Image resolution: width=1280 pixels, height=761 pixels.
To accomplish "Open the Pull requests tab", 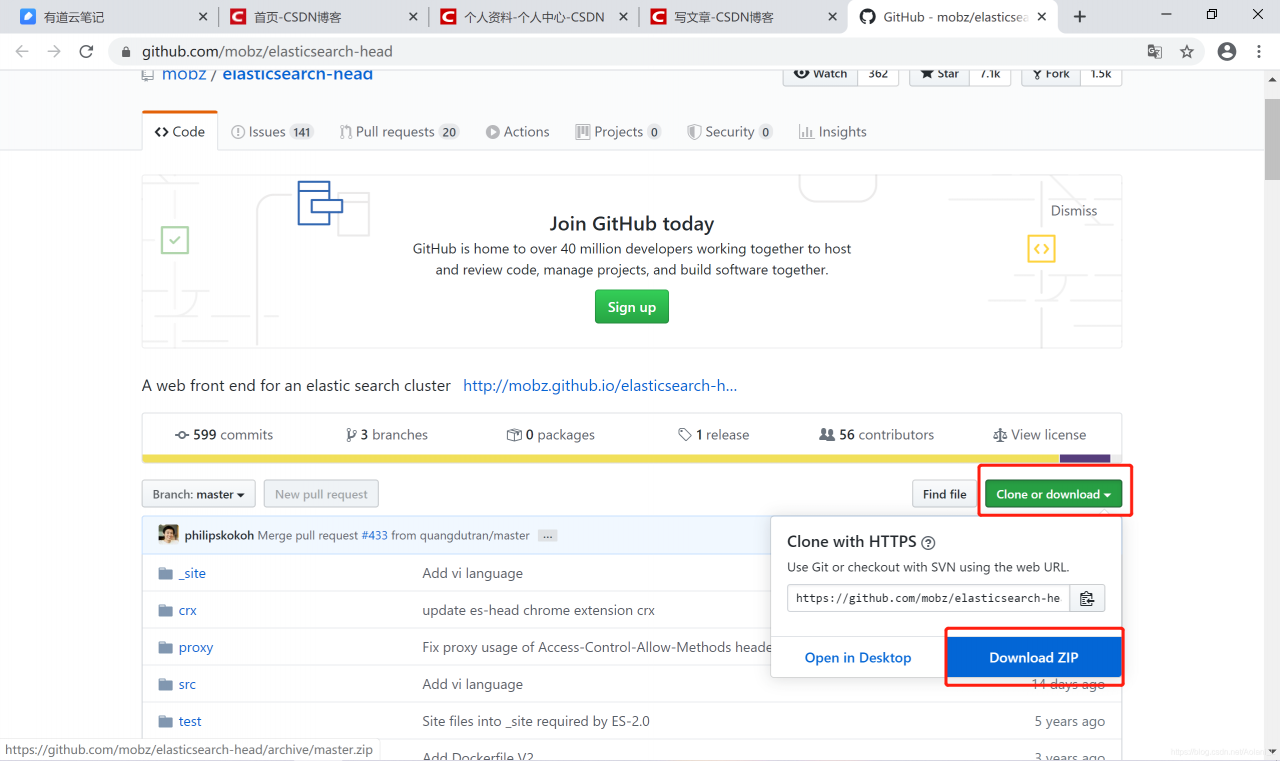I will tap(399, 132).
